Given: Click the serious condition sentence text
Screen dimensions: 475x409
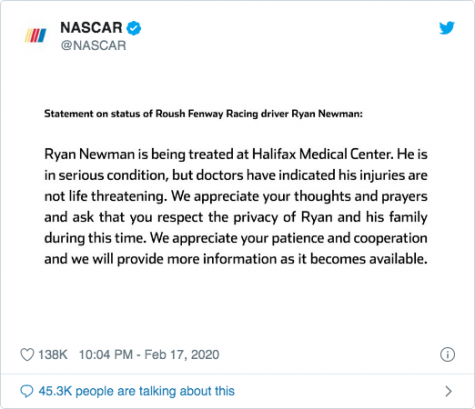Looking at the screenshot, I should point(236,175).
